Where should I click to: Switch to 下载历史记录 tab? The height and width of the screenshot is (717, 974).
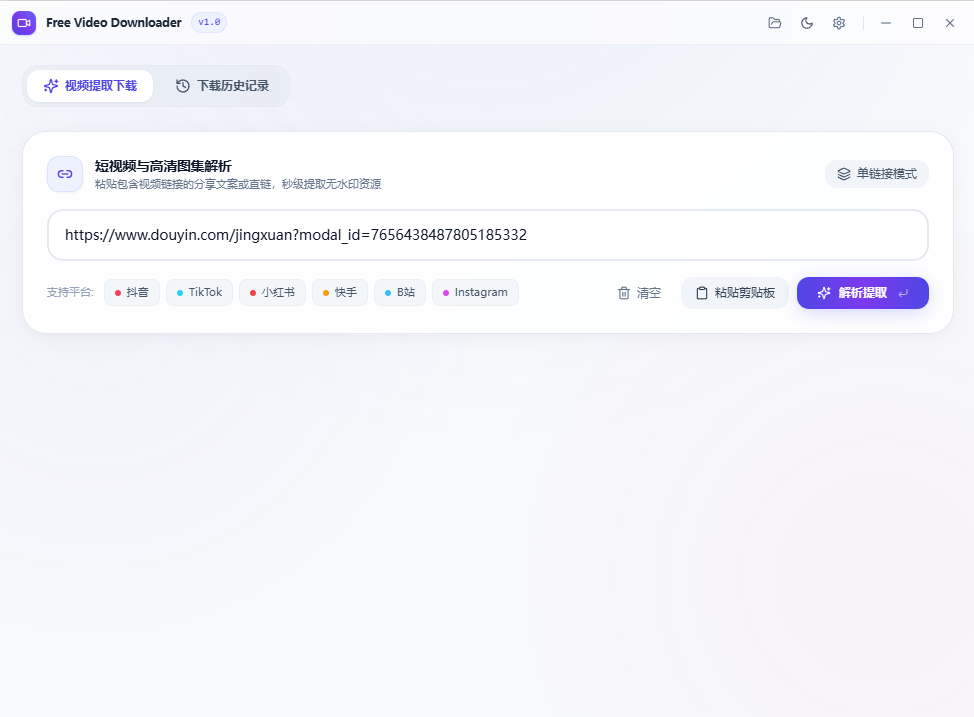[222, 86]
